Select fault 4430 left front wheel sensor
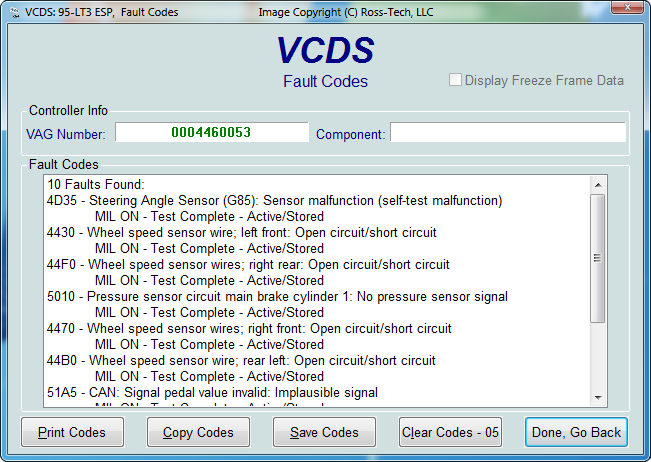The height and width of the screenshot is (462, 651). point(242,232)
